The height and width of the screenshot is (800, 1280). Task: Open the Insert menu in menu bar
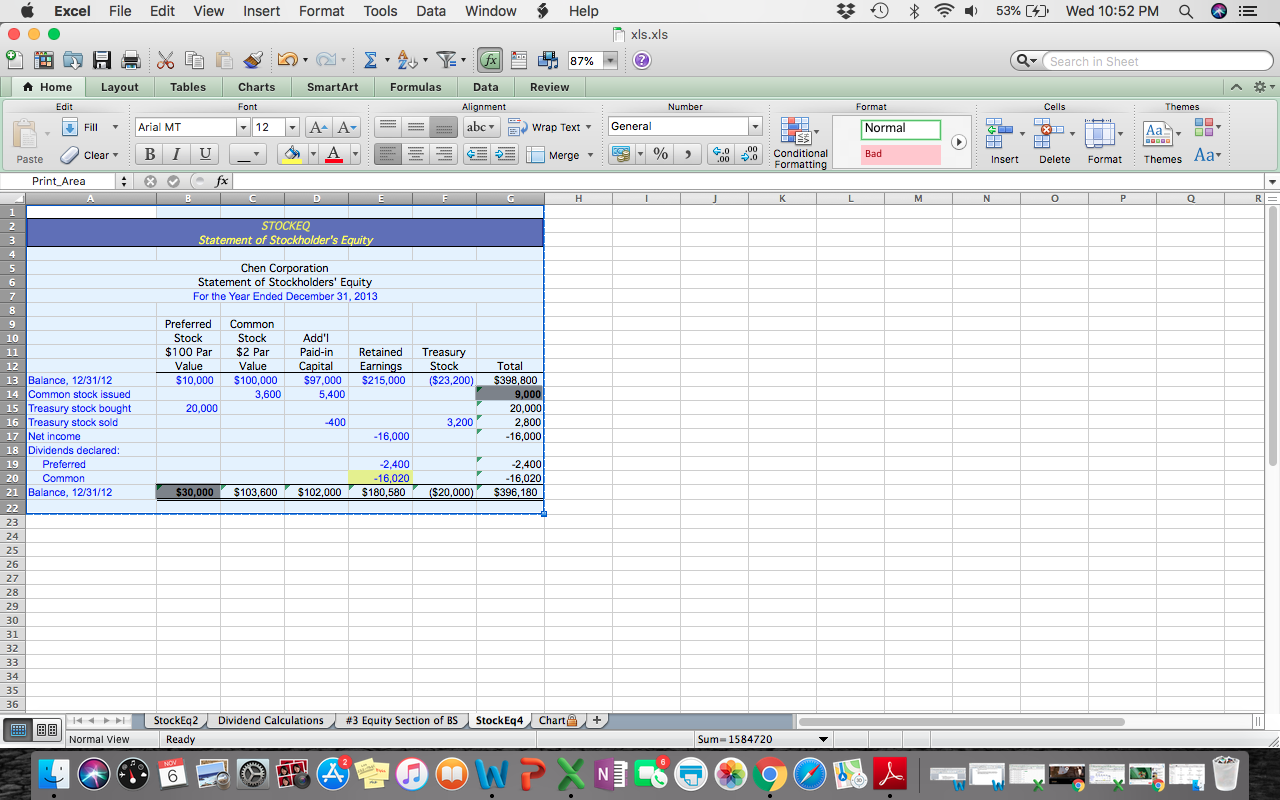(x=262, y=11)
